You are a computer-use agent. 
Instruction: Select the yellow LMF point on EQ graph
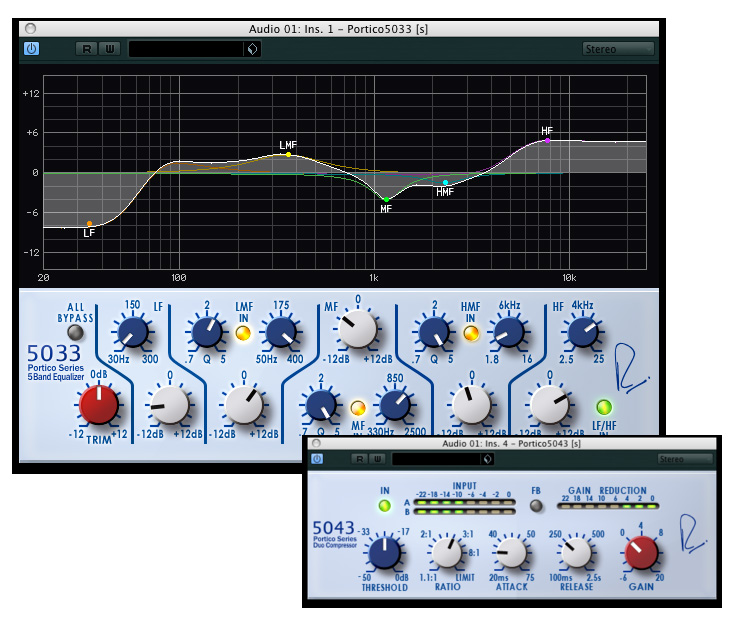(289, 154)
